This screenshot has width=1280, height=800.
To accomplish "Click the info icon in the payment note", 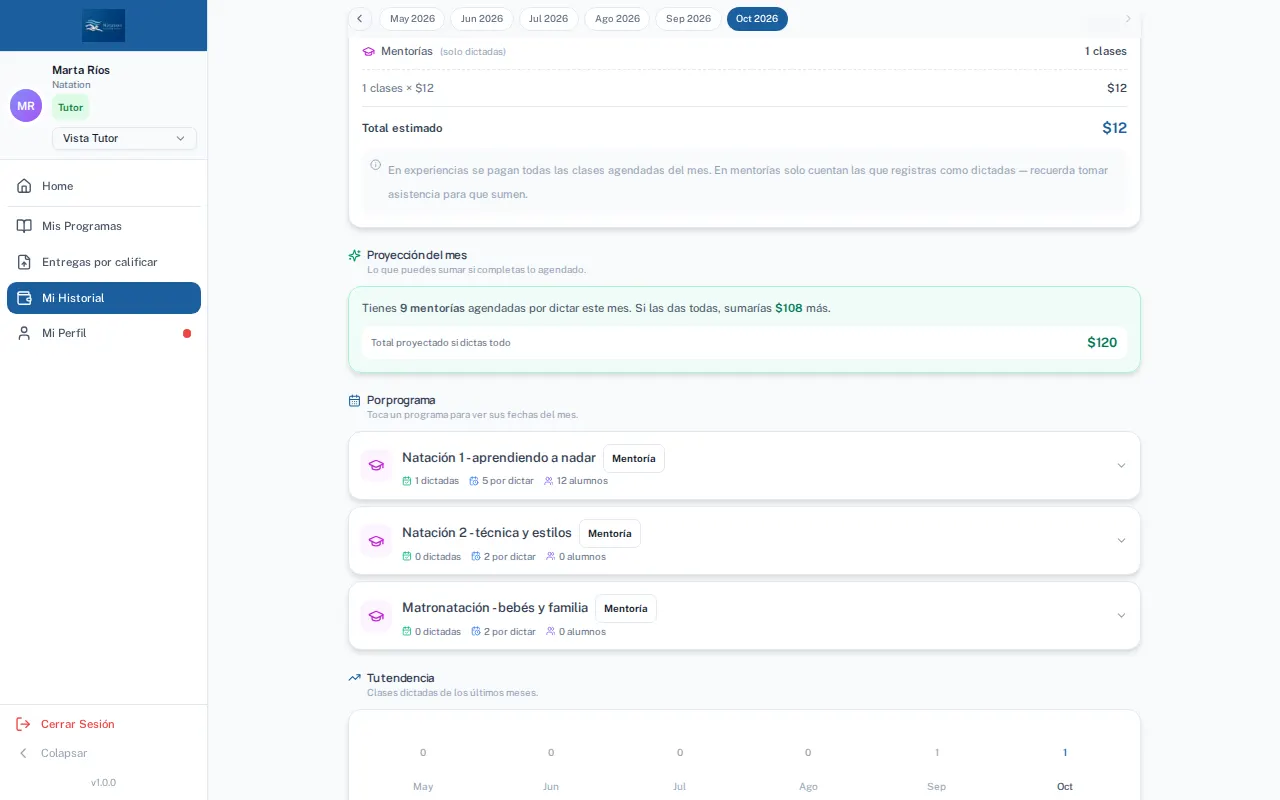I will [376, 165].
